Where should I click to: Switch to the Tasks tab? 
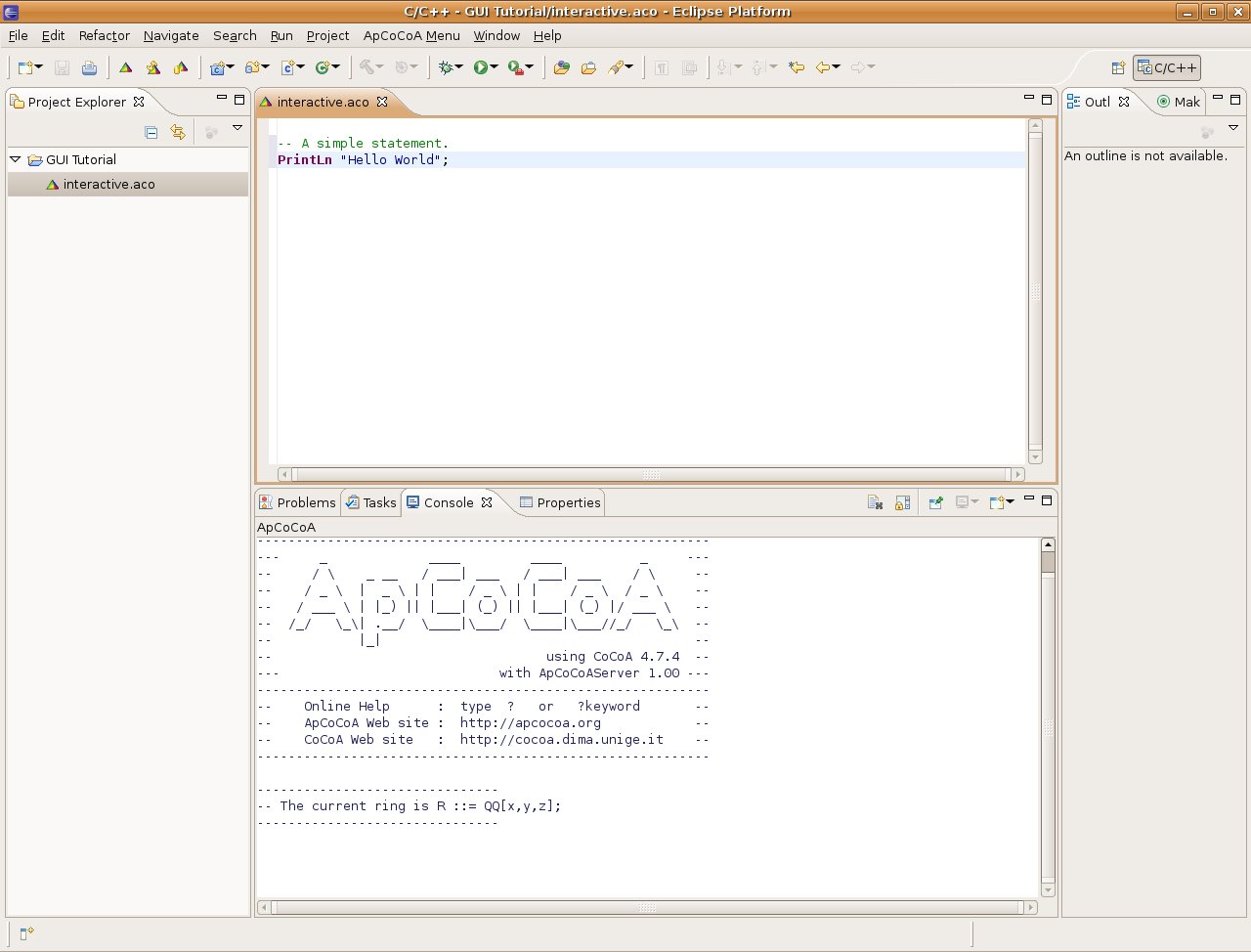[x=371, y=502]
